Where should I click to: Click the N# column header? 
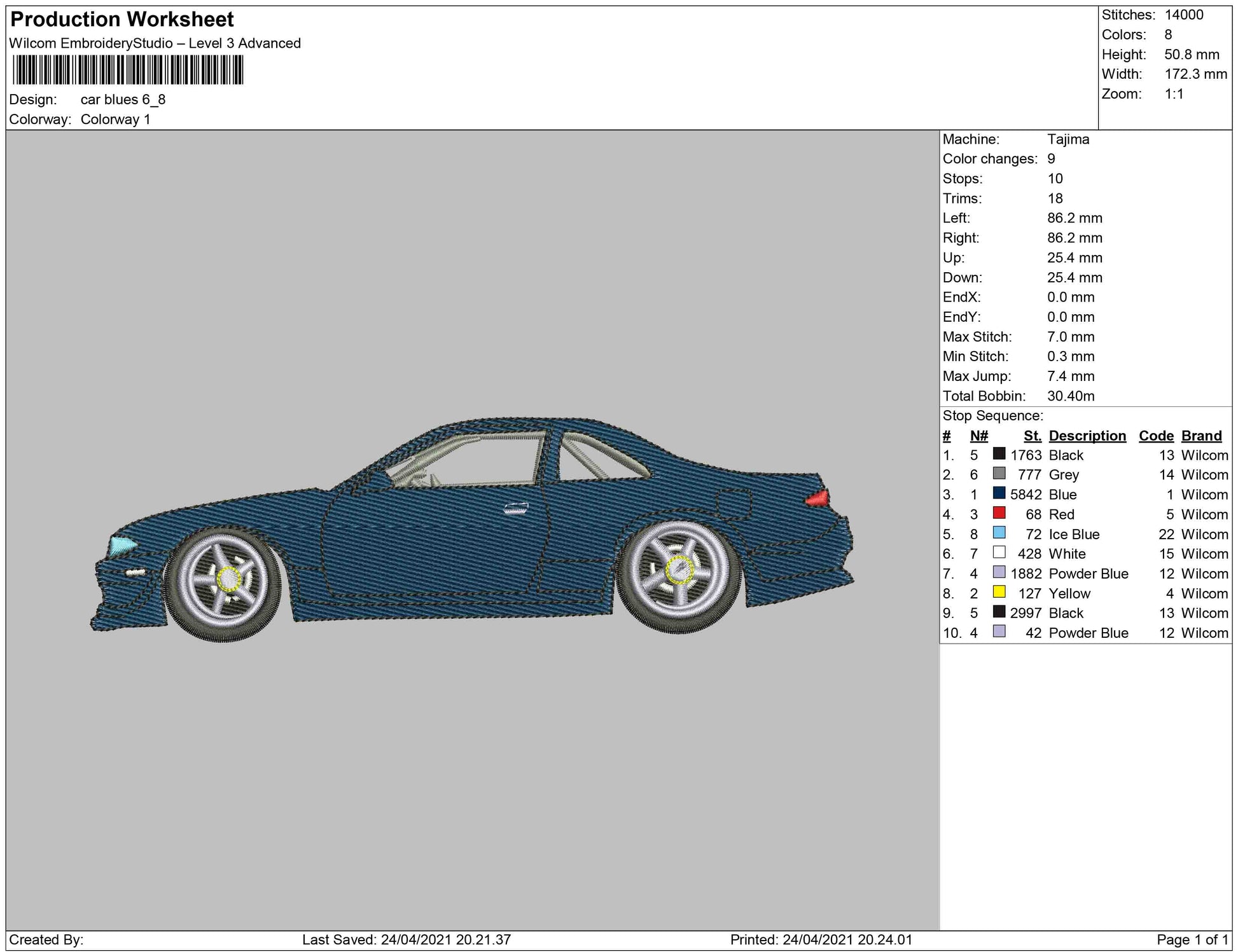[978, 436]
